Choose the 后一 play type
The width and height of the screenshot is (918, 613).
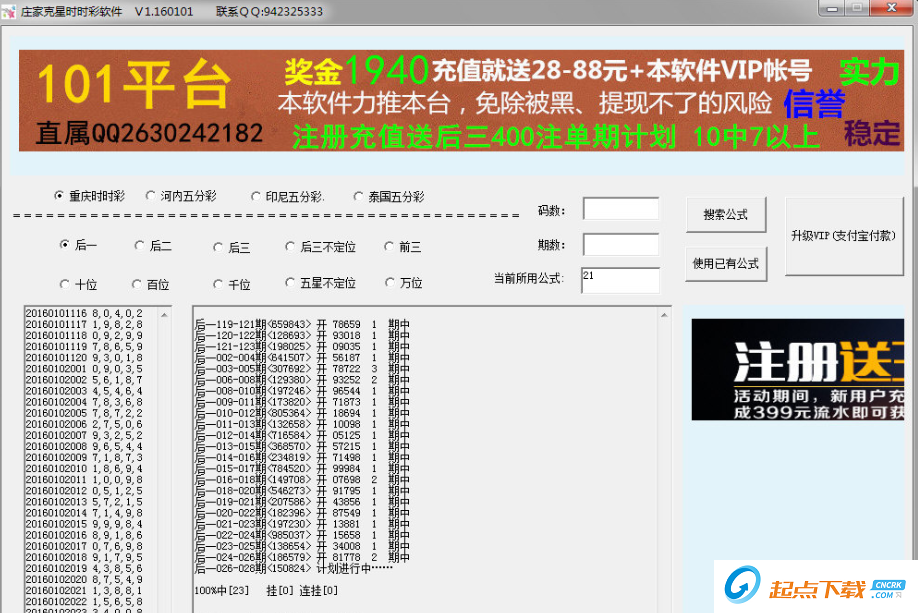[x=78, y=245]
